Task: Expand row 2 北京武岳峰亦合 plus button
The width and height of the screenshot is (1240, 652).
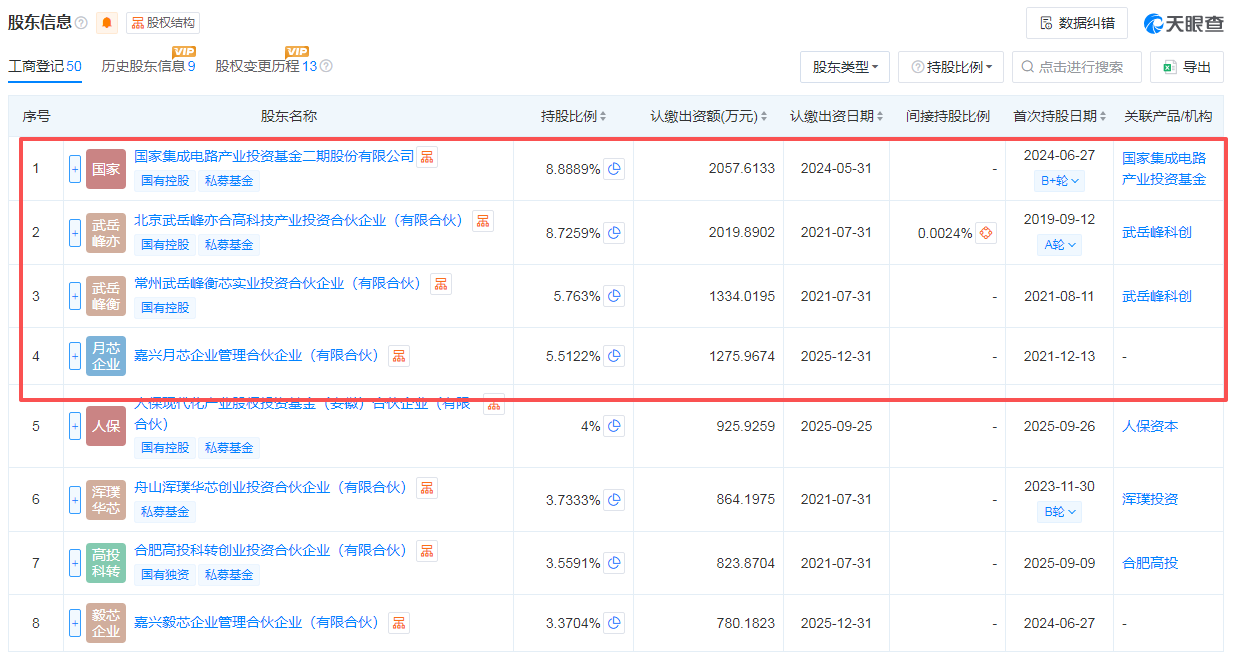Action: 75,233
